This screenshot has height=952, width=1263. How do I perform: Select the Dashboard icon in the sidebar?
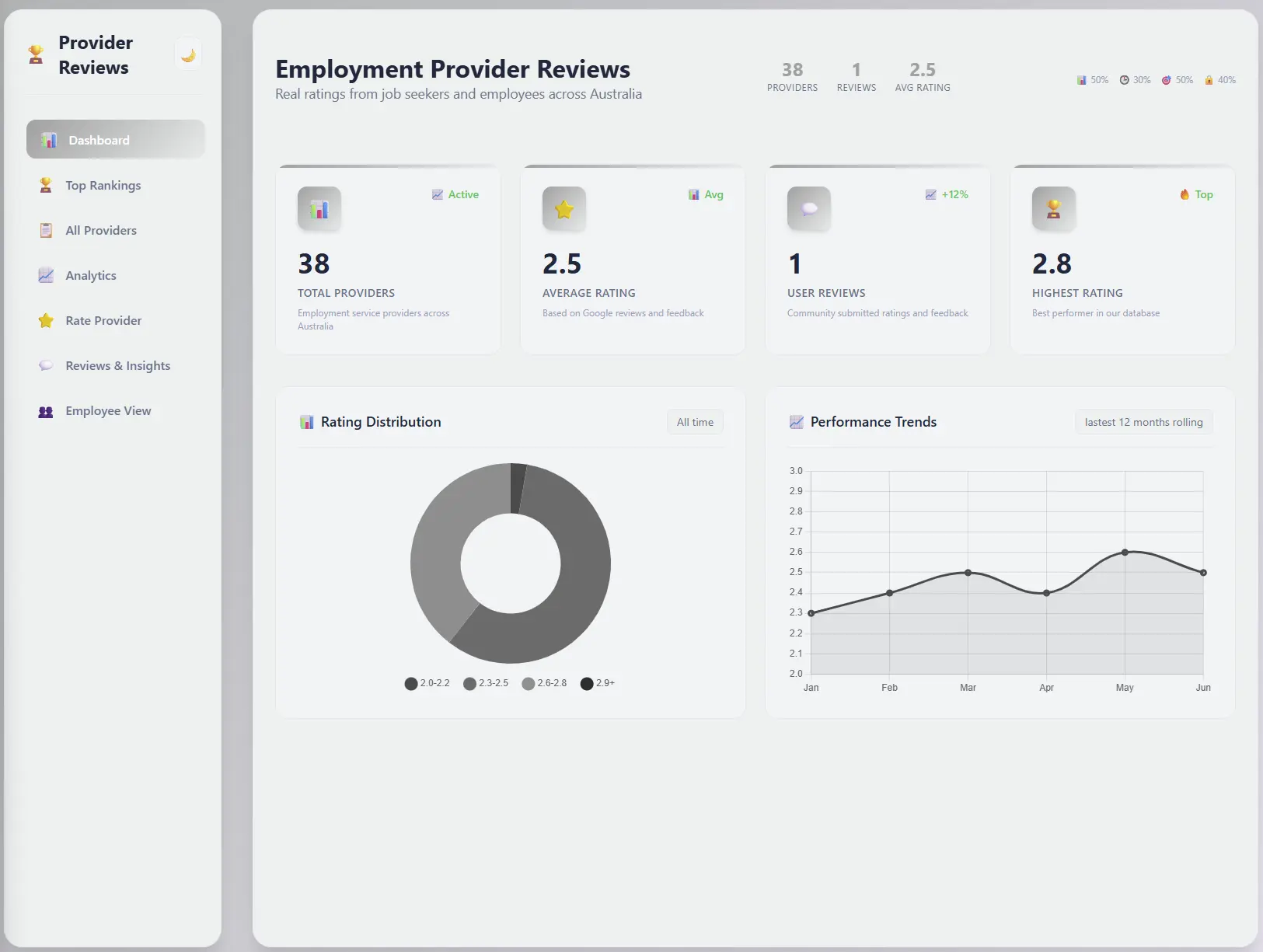click(48, 140)
